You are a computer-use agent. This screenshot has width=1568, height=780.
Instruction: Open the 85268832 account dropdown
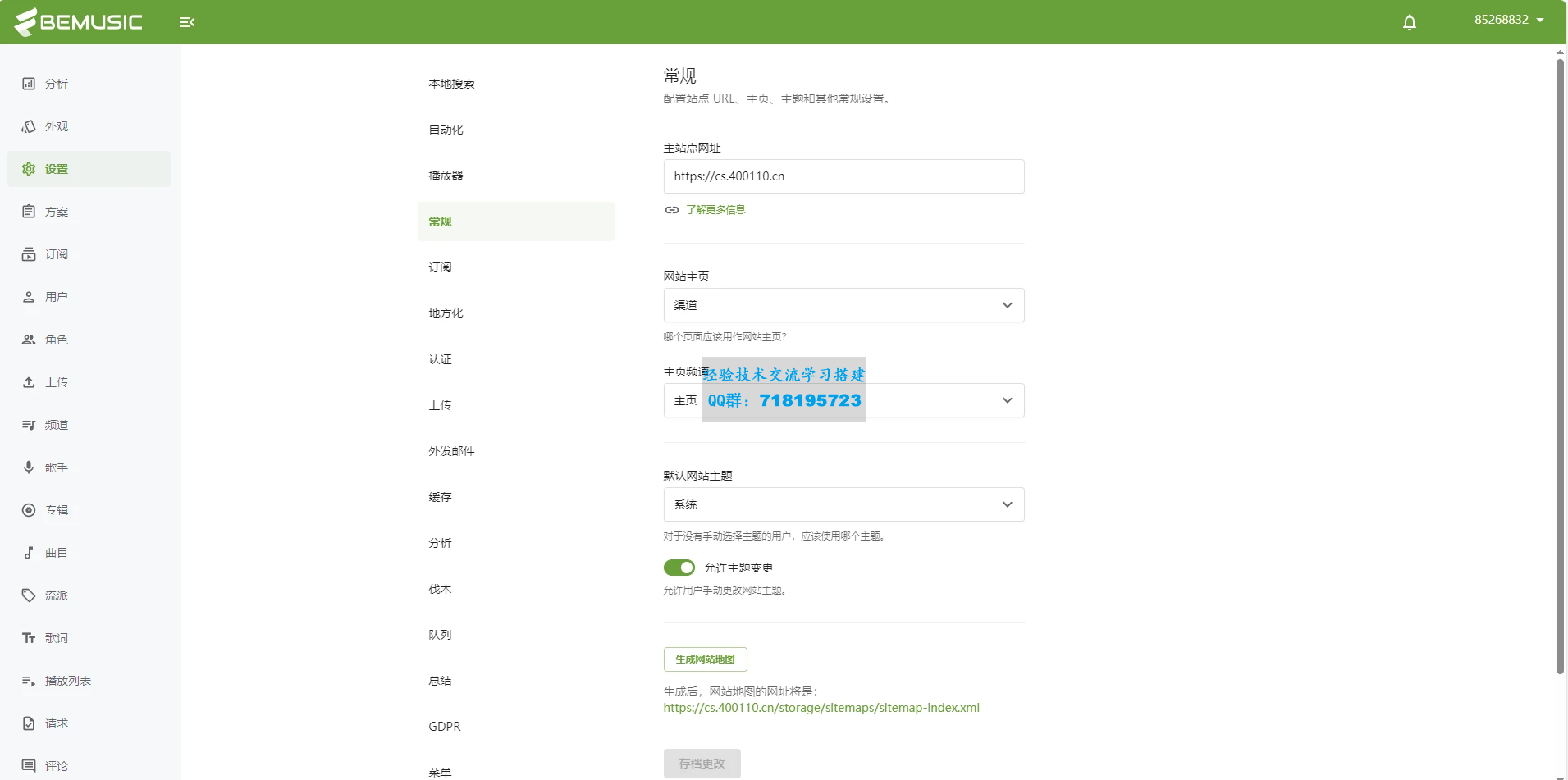coord(1508,19)
